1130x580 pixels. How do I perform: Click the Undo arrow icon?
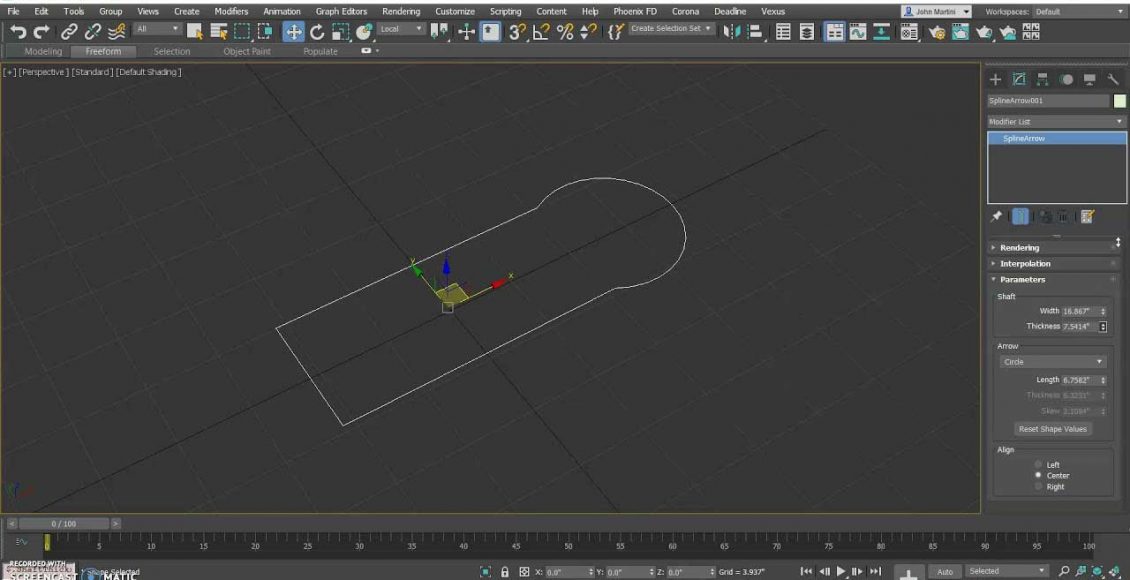(17, 30)
